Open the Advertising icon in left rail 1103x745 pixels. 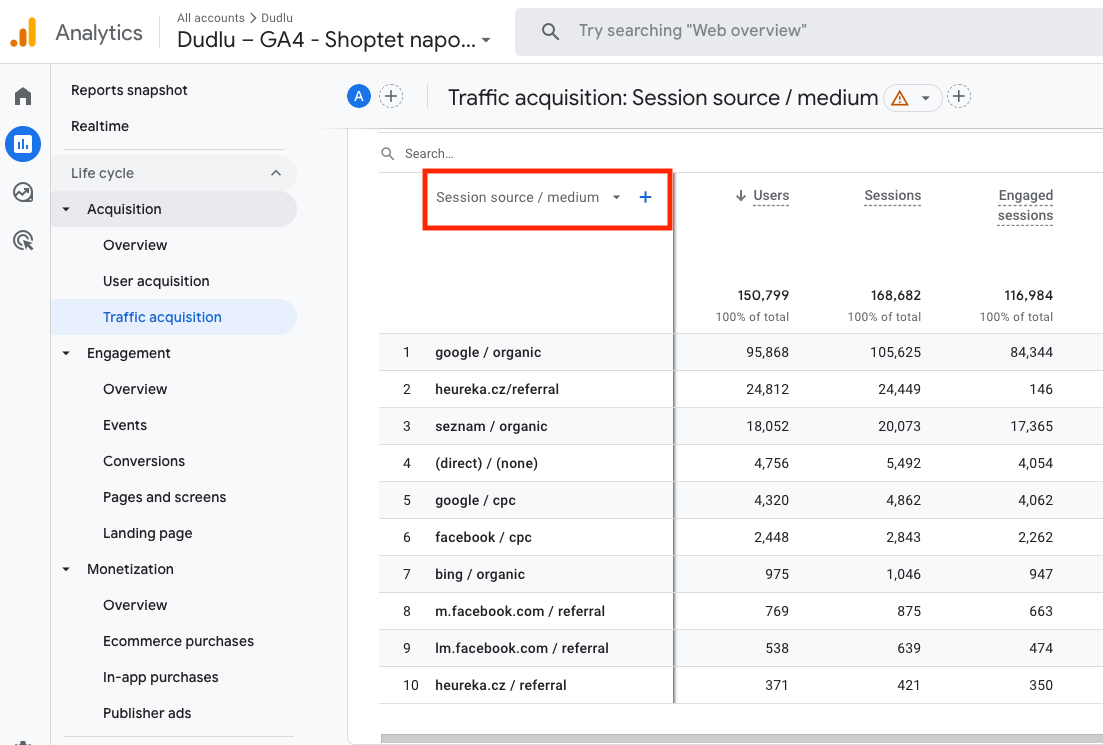point(23,240)
